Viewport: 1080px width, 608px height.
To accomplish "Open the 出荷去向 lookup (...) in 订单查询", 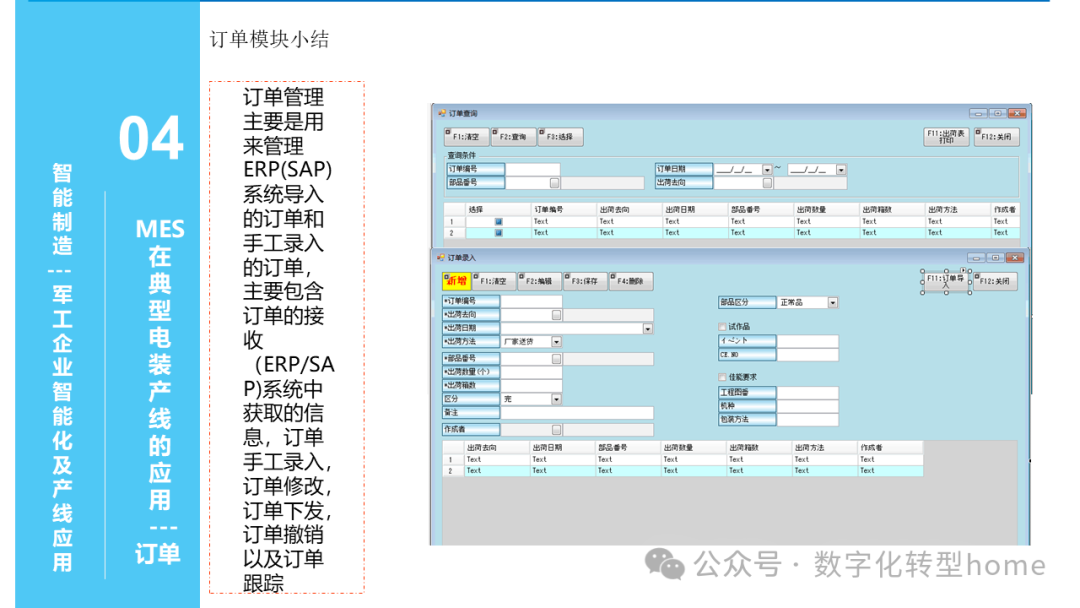I will (768, 183).
